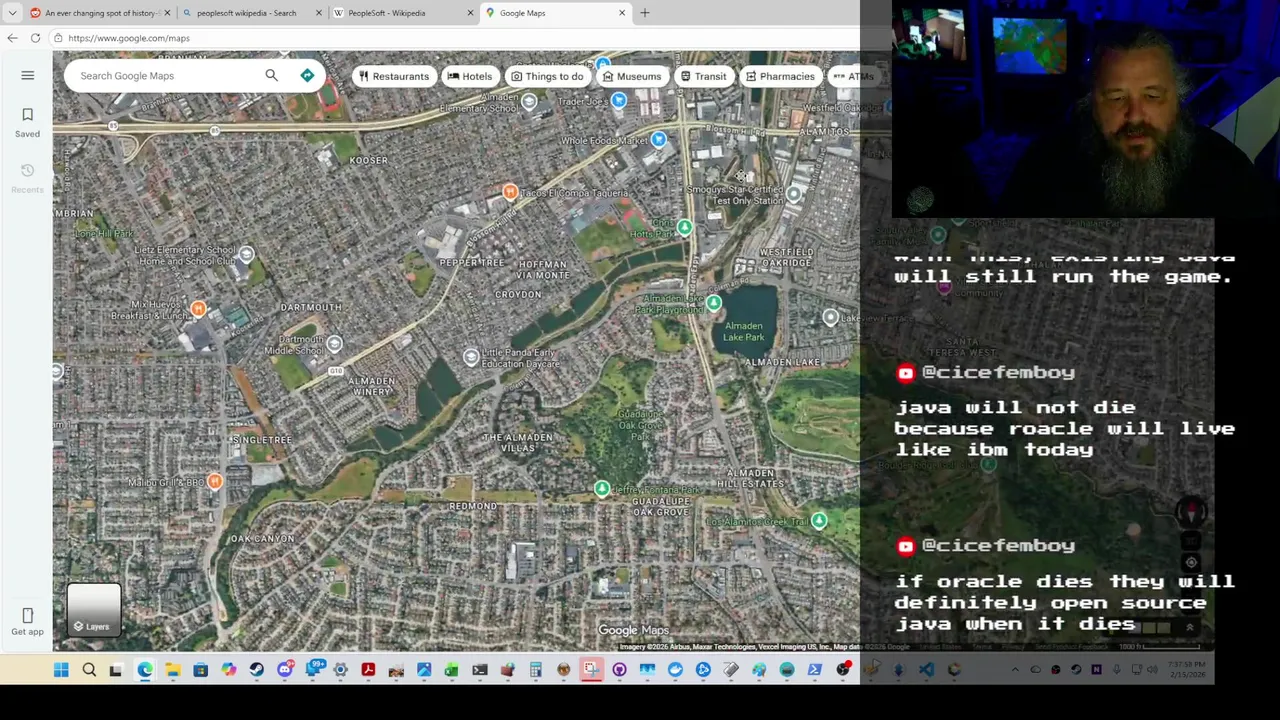Click the Whole Foods Market pin
This screenshot has height=720, width=1280.
pyautogui.click(x=658, y=140)
